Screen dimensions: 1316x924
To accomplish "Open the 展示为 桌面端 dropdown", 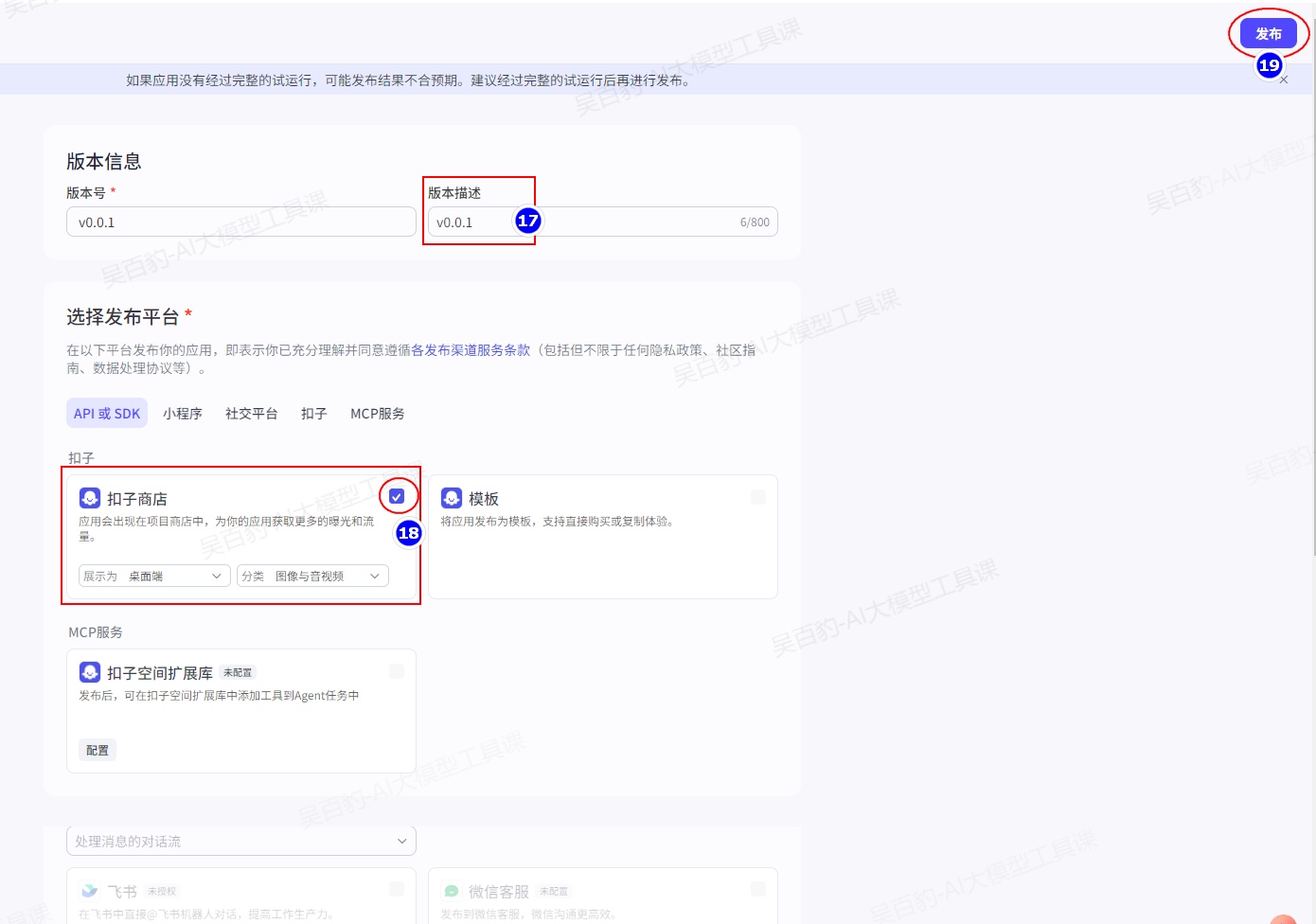I will point(154,576).
